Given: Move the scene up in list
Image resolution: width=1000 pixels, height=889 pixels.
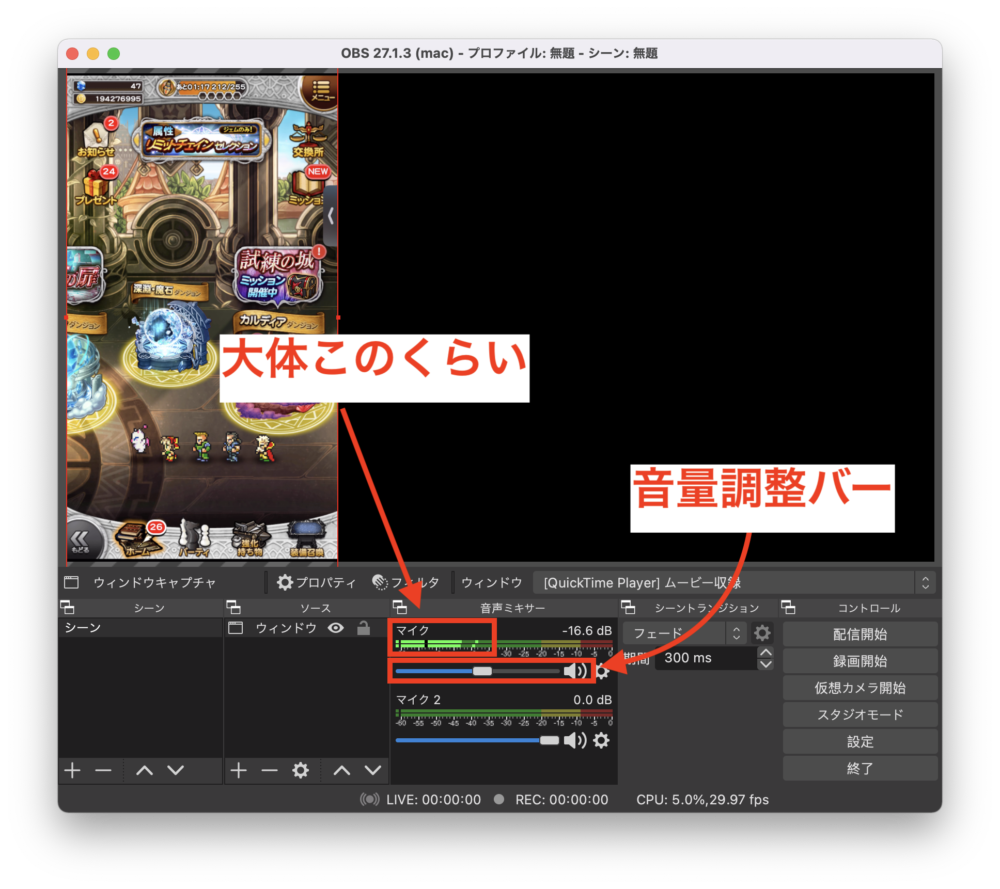Looking at the screenshot, I should click(144, 770).
